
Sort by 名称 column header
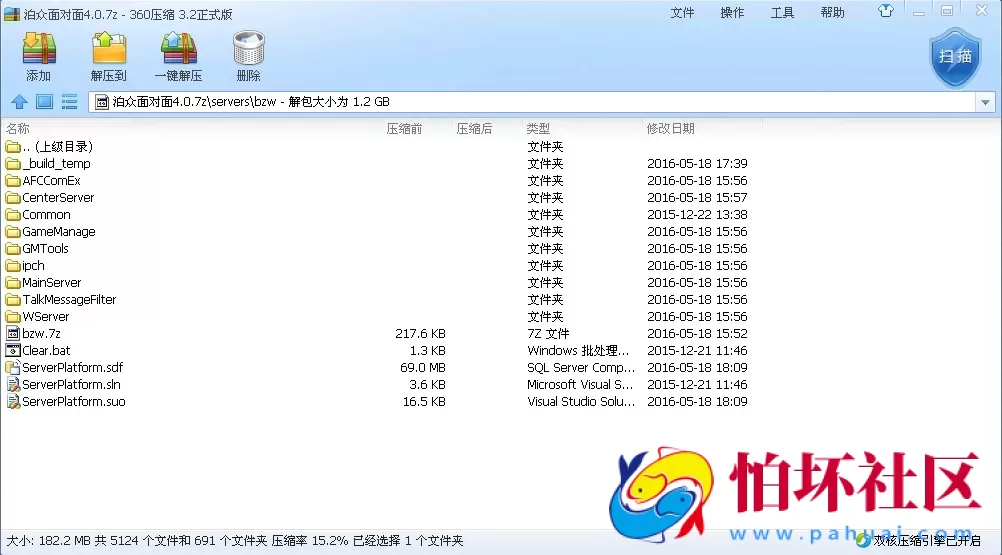click(x=19, y=128)
